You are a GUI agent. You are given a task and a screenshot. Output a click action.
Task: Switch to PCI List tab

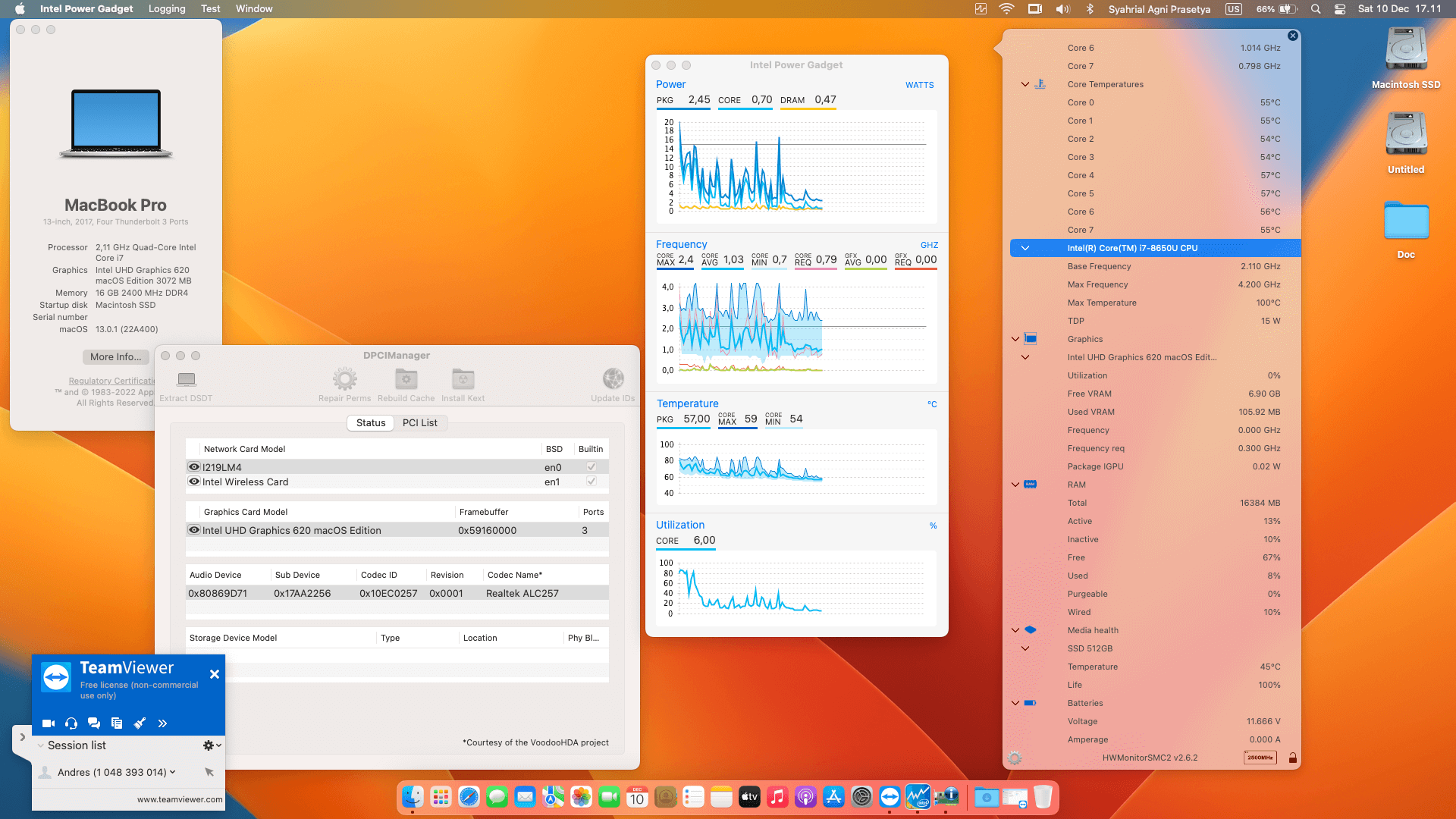pos(419,423)
